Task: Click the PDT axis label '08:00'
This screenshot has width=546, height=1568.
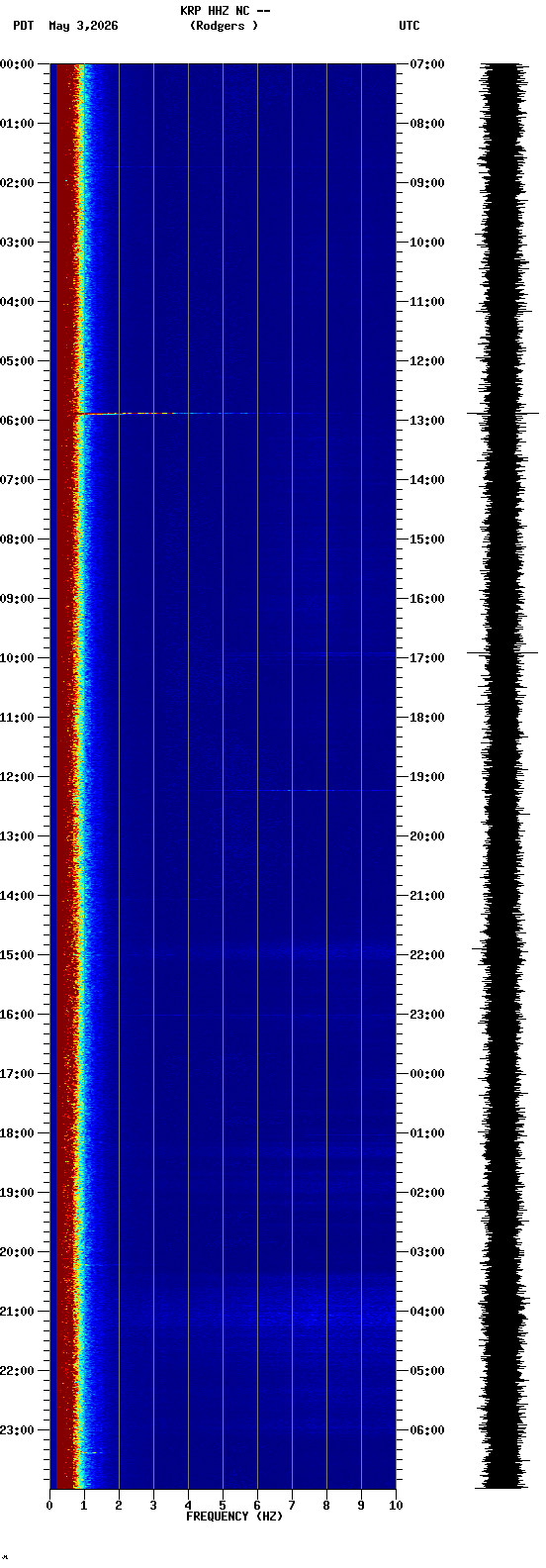Action: tap(17, 539)
